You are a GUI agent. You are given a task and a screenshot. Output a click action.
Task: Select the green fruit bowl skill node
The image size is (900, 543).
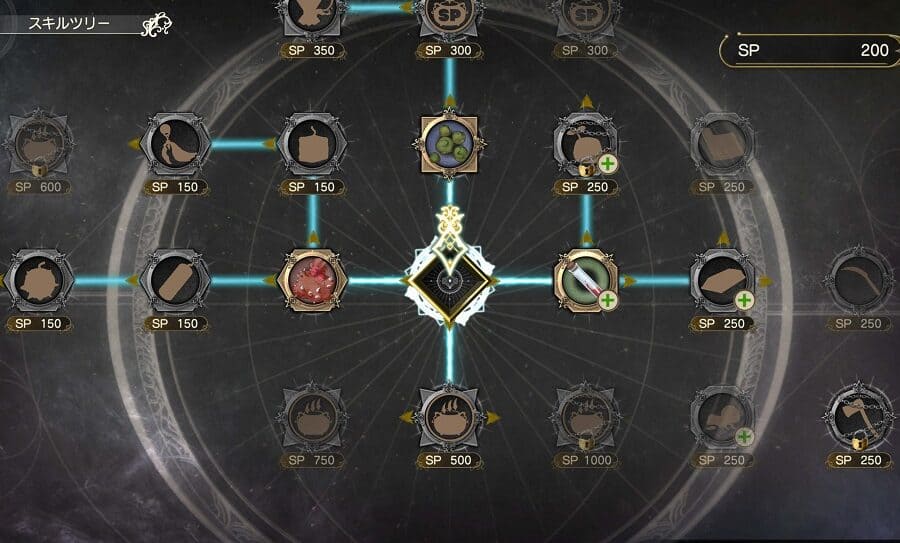pos(449,143)
